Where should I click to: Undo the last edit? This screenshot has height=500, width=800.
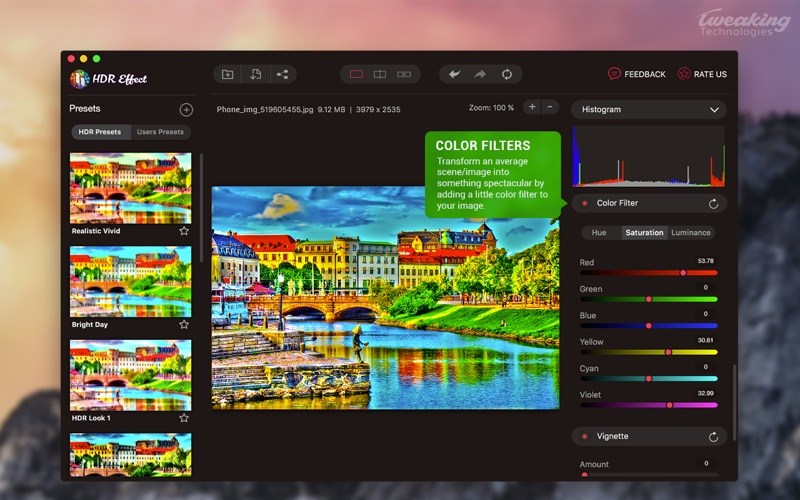point(455,74)
